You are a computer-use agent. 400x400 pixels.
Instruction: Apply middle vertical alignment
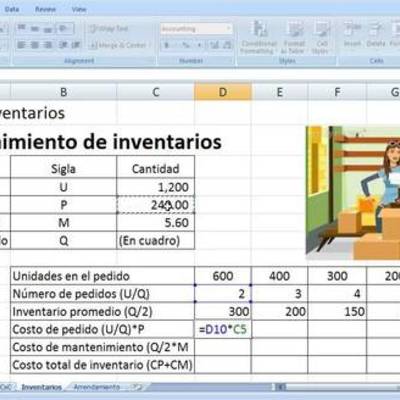(35, 28)
